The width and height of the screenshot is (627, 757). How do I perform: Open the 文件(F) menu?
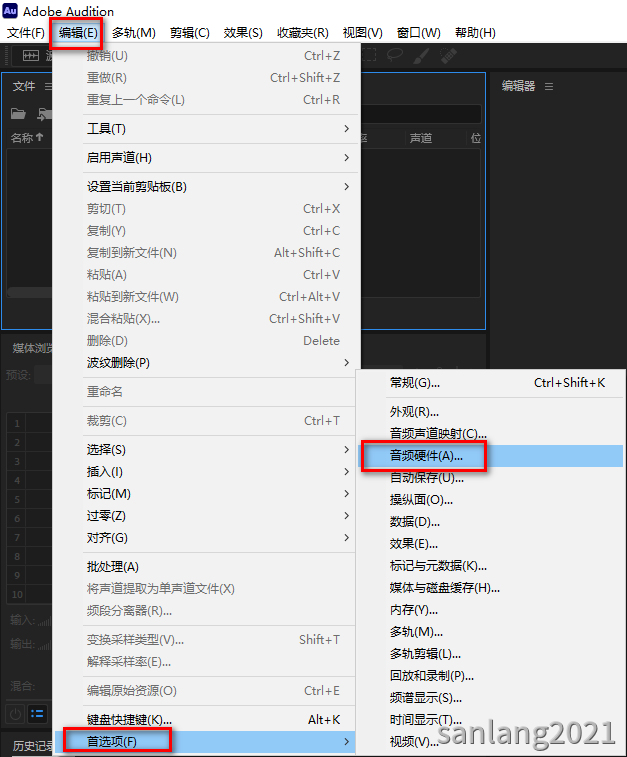26,33
